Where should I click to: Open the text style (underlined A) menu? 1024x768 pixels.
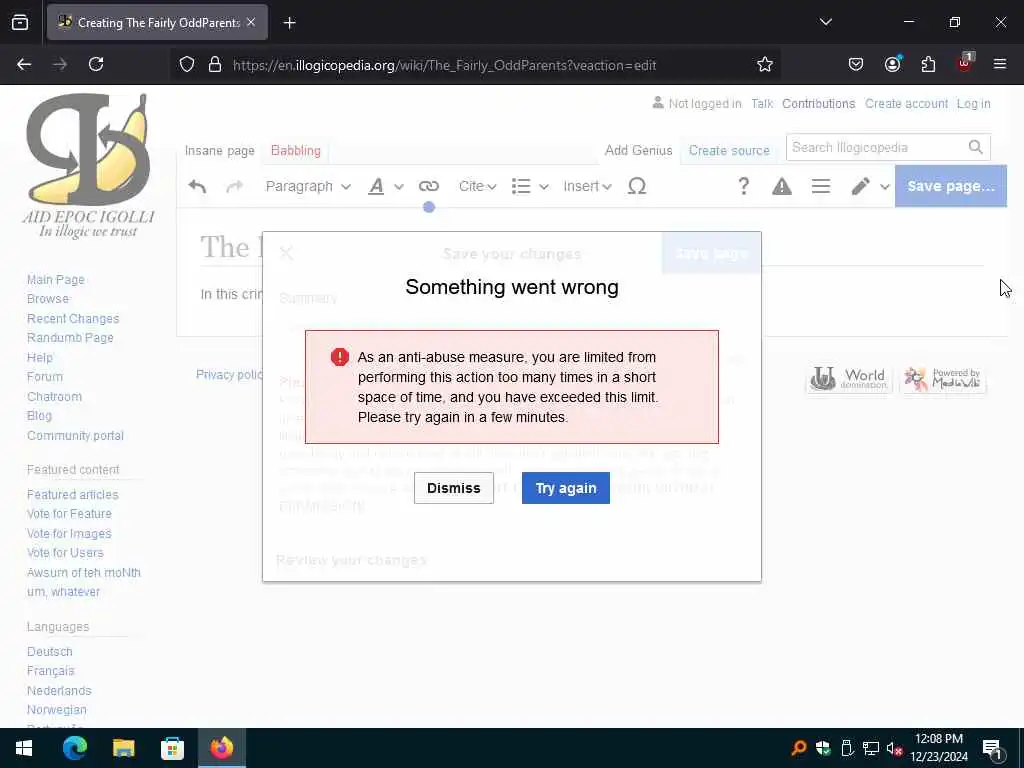(385, 187)
